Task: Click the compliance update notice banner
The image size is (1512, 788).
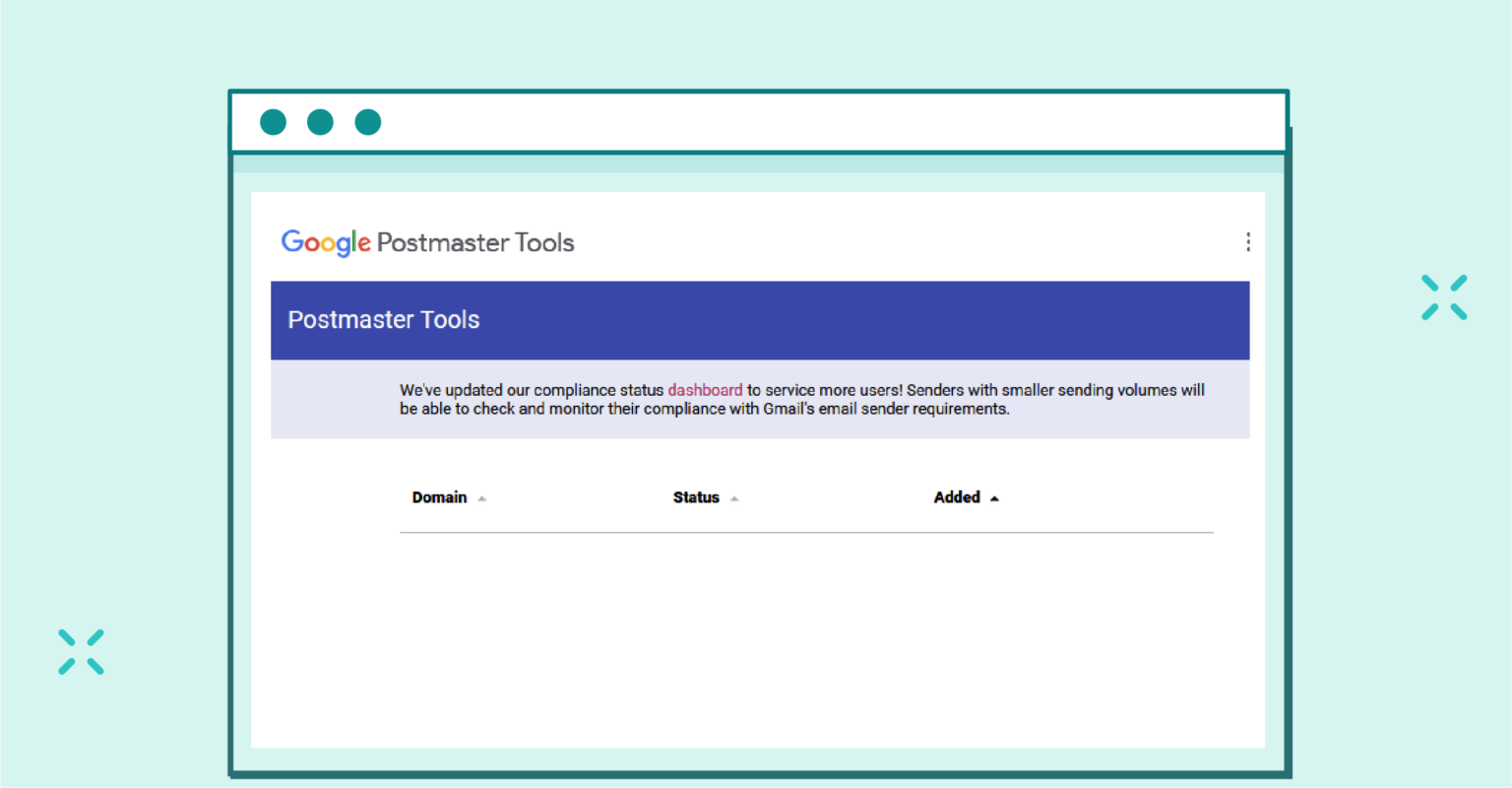Action: pyautogui.click(x=760, y=399)
